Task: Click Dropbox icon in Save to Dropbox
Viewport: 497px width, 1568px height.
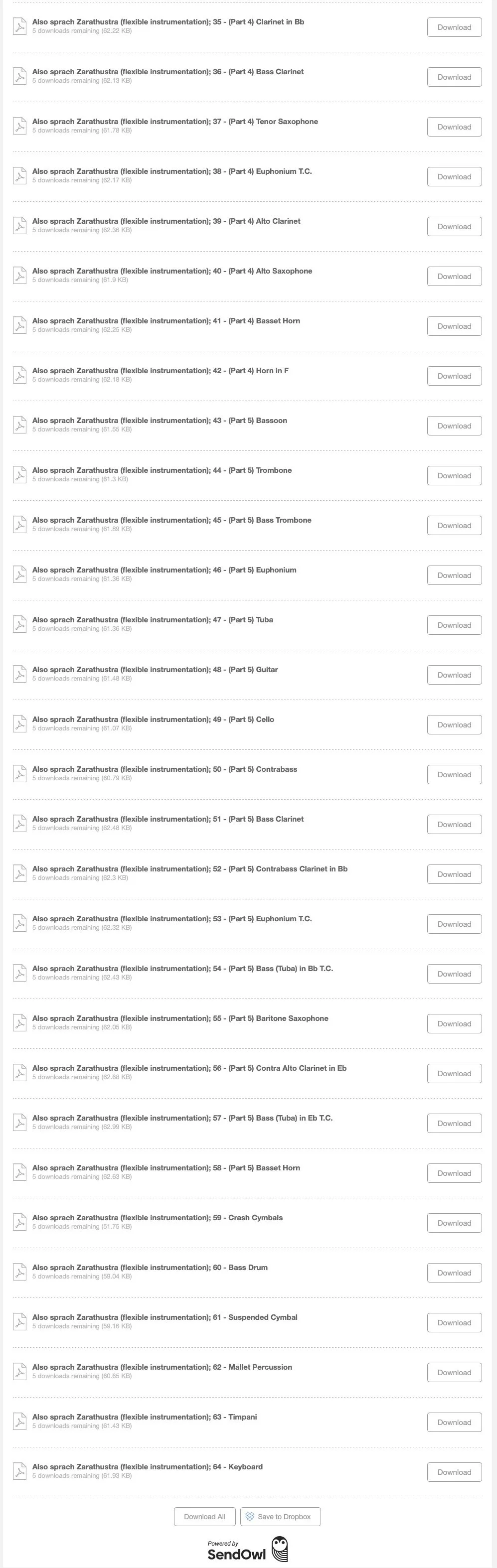Action: (250, 1516)
